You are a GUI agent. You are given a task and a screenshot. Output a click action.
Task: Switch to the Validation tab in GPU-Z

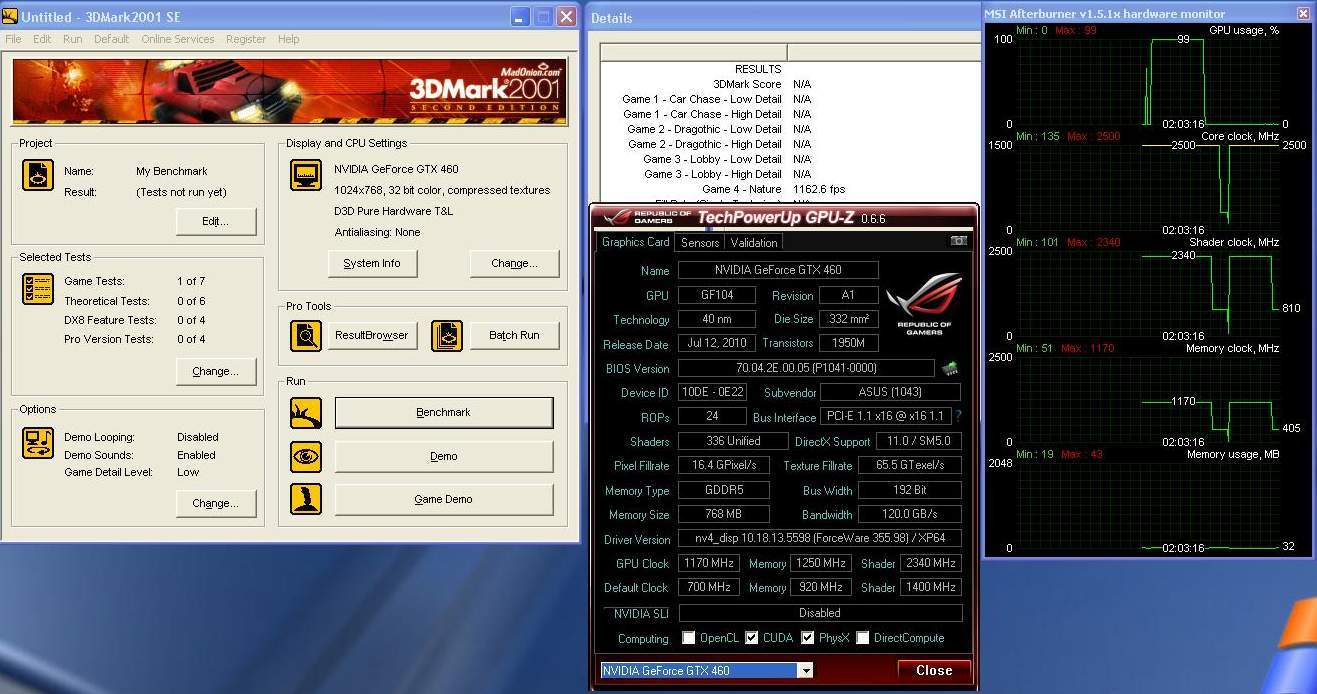(x=753, y=242)
